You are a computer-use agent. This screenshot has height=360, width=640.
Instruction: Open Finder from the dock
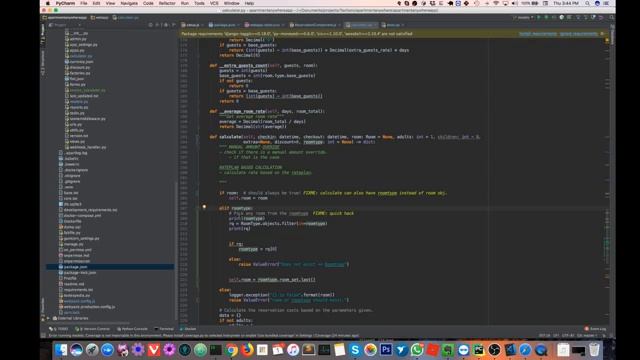61,350
